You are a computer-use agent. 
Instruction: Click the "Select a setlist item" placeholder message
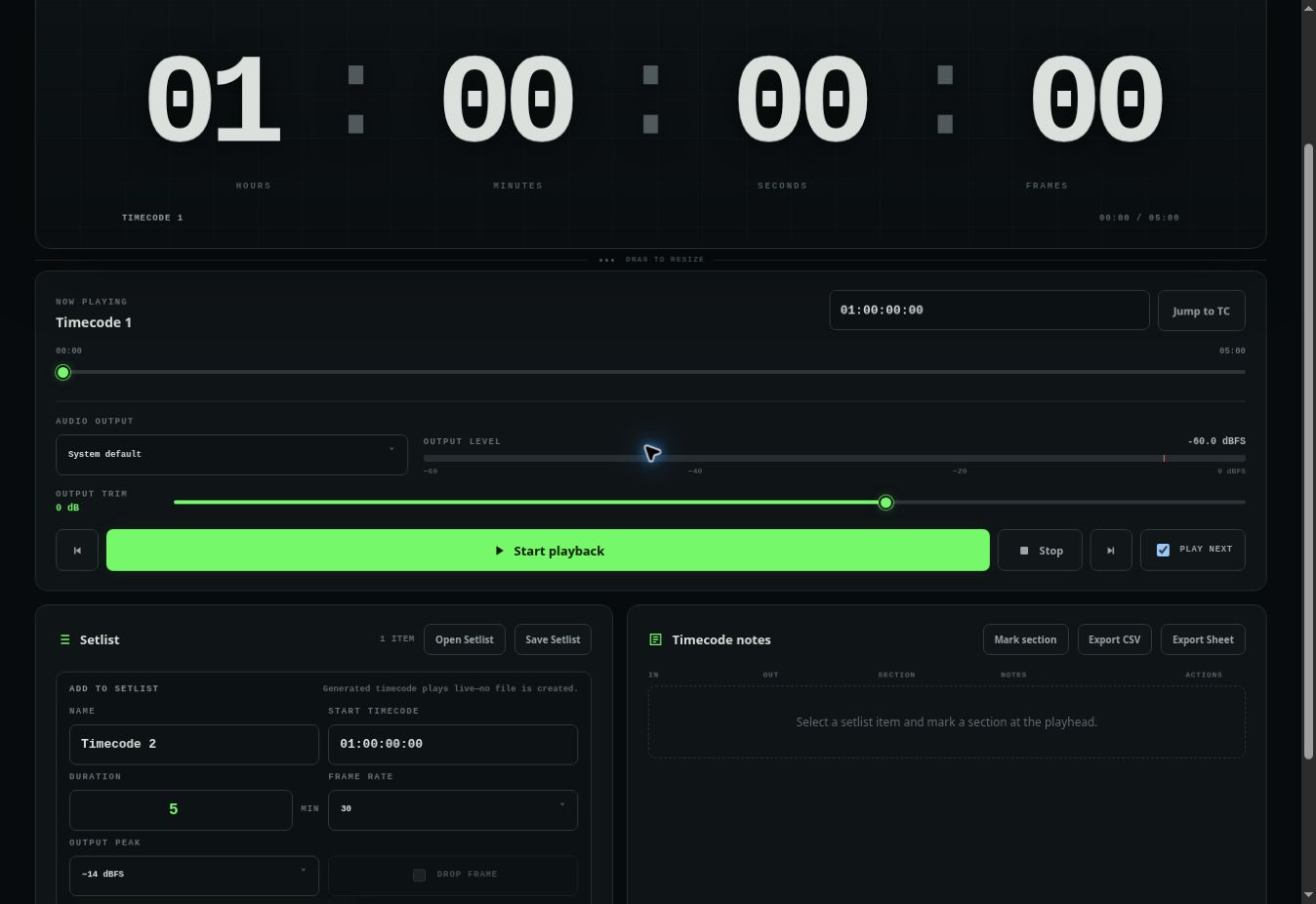click(947, 722)
